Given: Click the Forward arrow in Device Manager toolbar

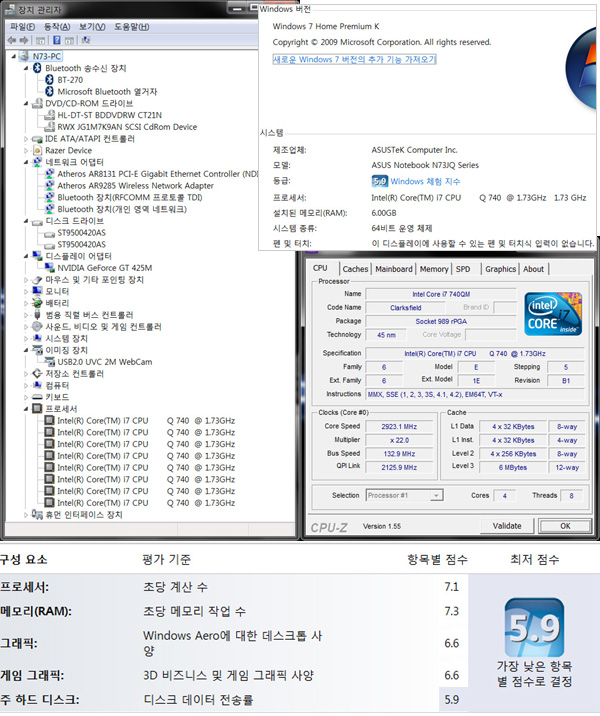Looking at the screenshot, I should point(24,40).
